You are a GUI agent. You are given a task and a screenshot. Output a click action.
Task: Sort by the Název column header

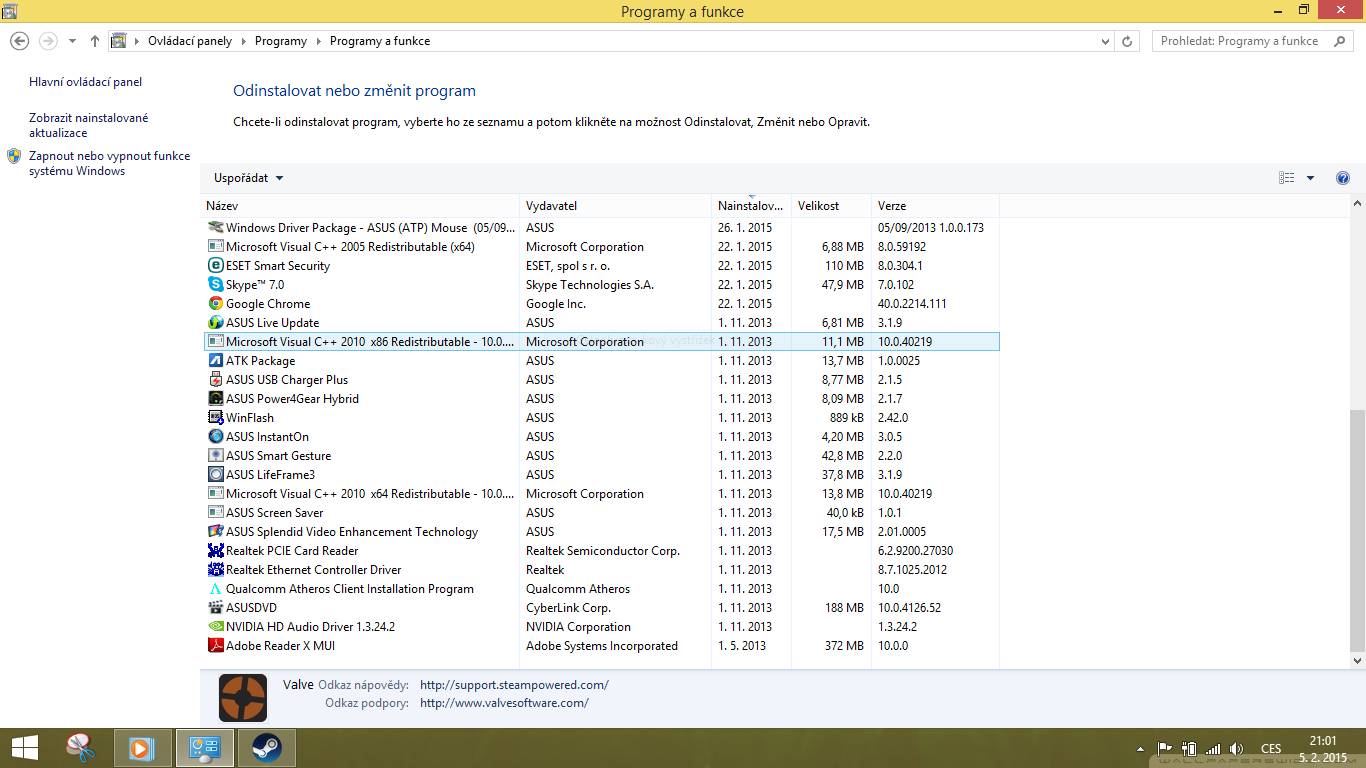click(360, 206)
